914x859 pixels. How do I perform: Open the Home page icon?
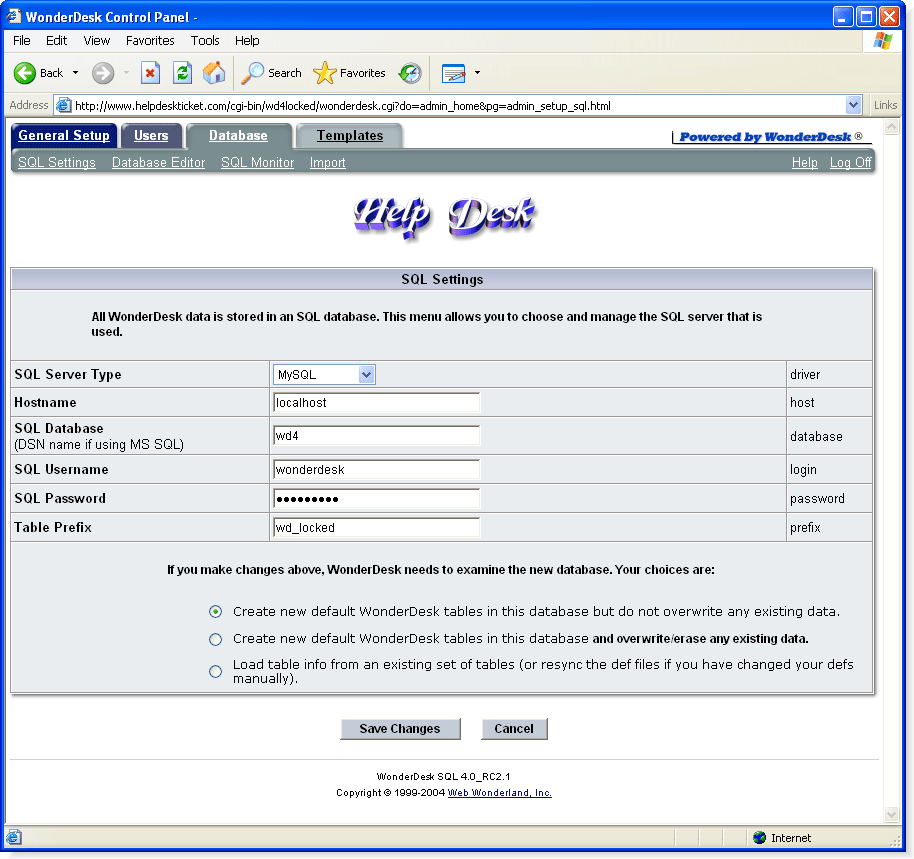pyautogui.click(x=214, y=73)
